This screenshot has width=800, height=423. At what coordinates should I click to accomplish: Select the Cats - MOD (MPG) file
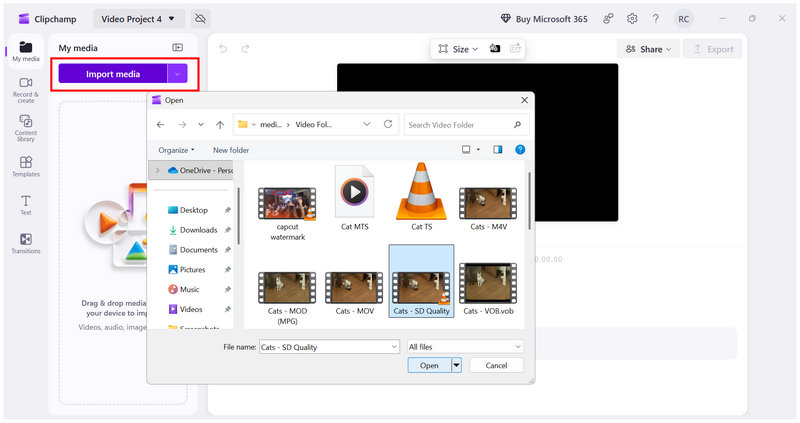click(x=287, y=297)
